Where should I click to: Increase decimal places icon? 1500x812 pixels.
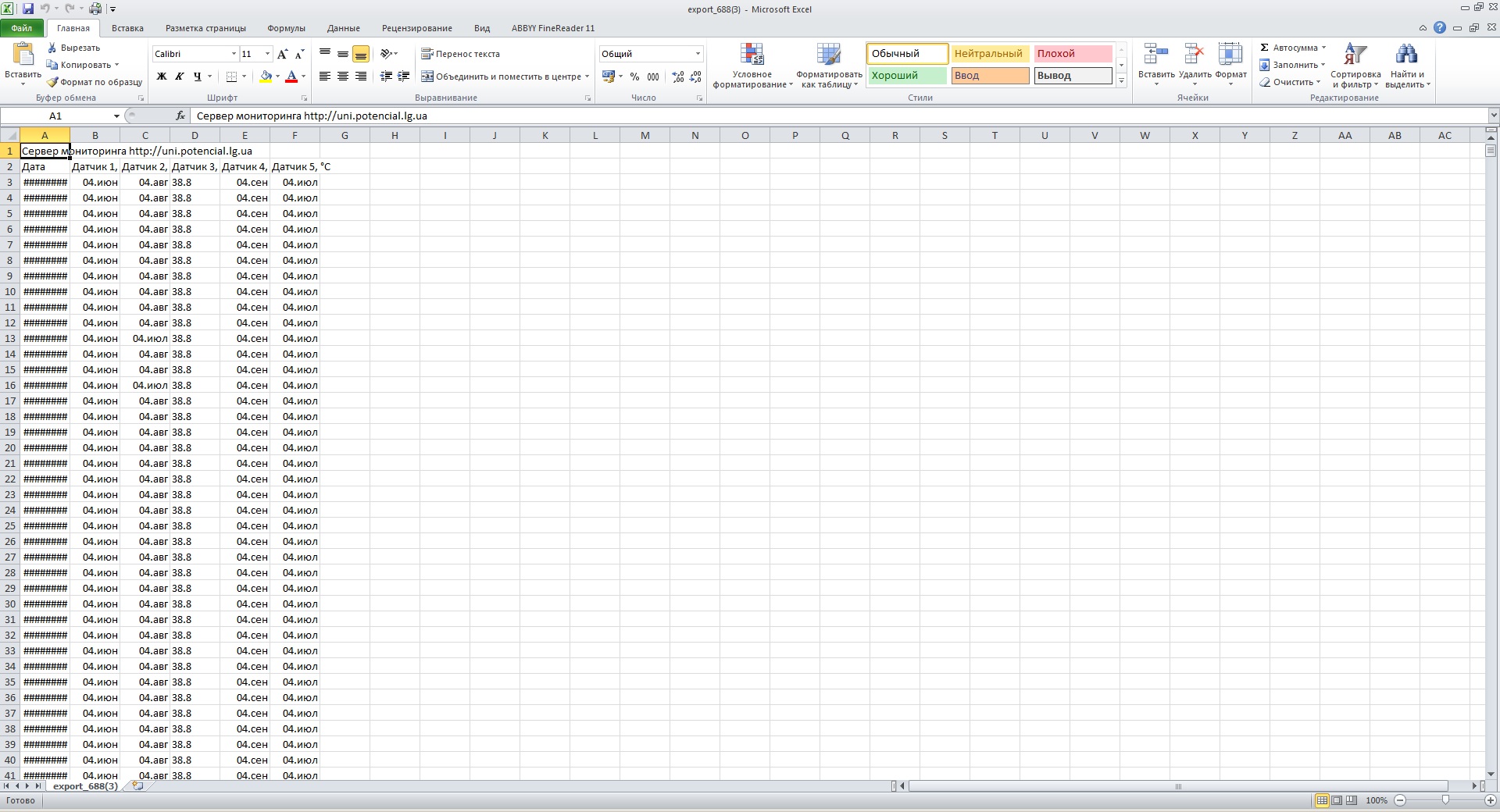(678, 77)
